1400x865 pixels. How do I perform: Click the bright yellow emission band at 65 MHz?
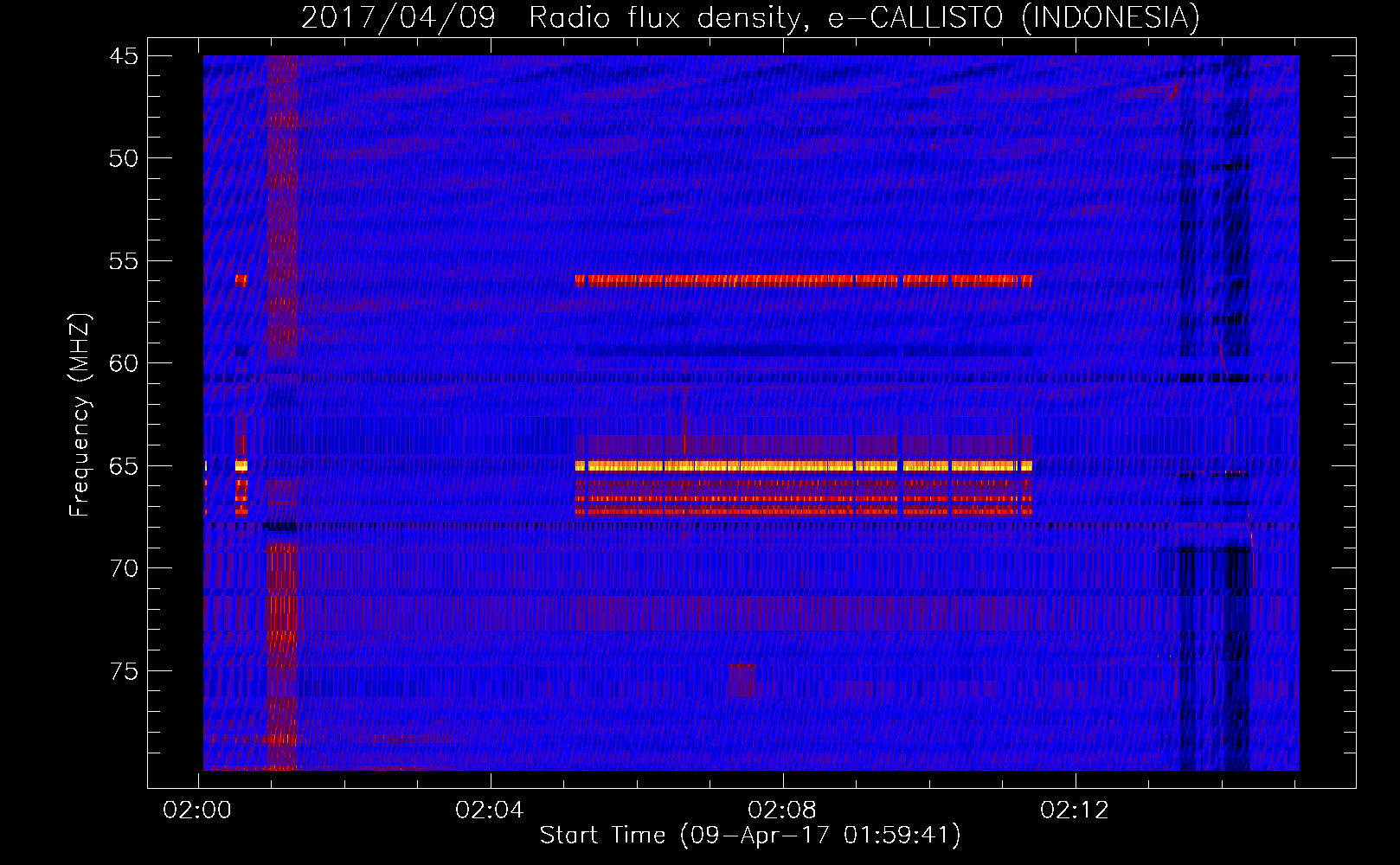coord(804,466)
